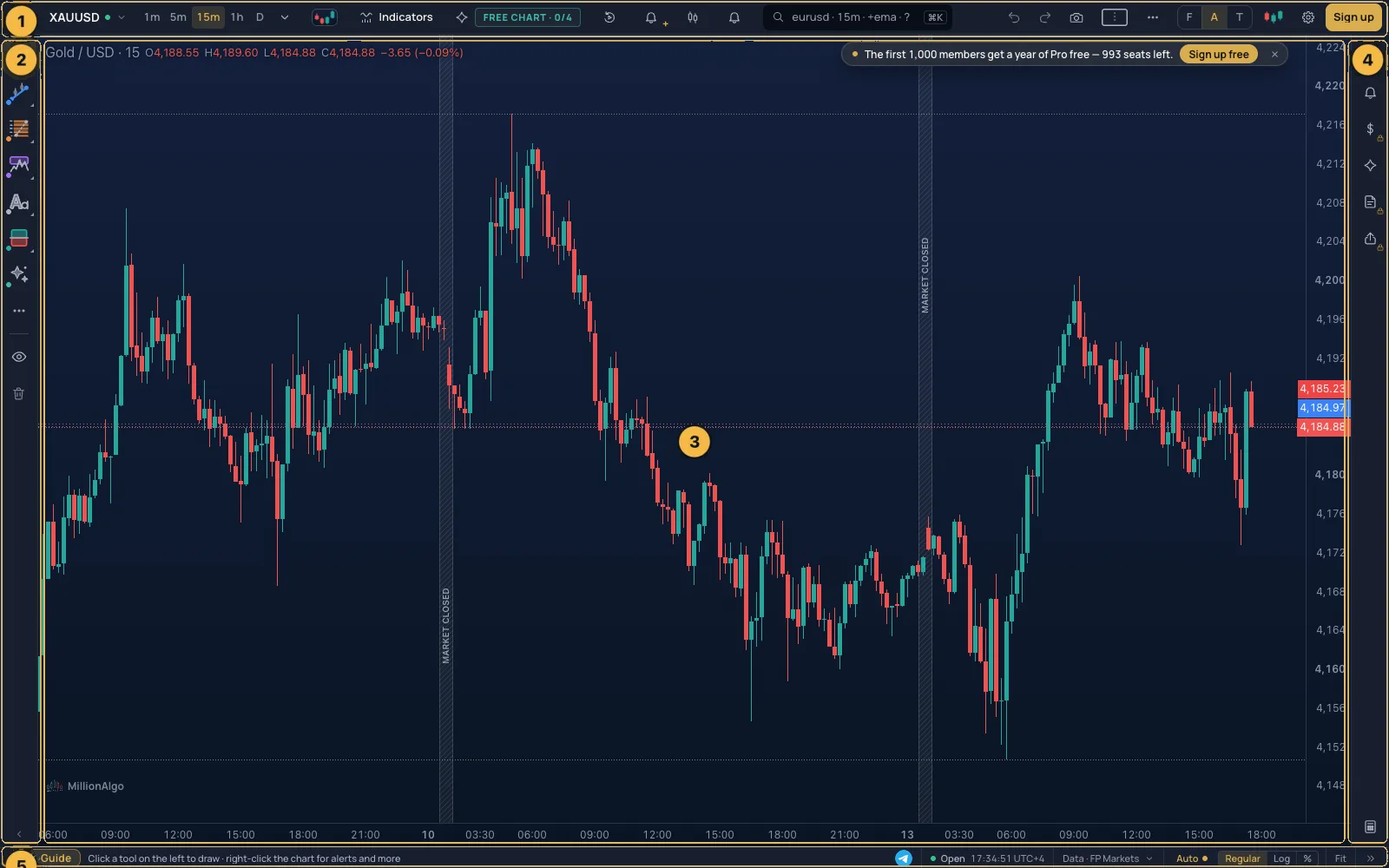Screen dimensions: 1389x868
Task: Switch to the 1h timeframe
Action: click(x=237, y=17)
